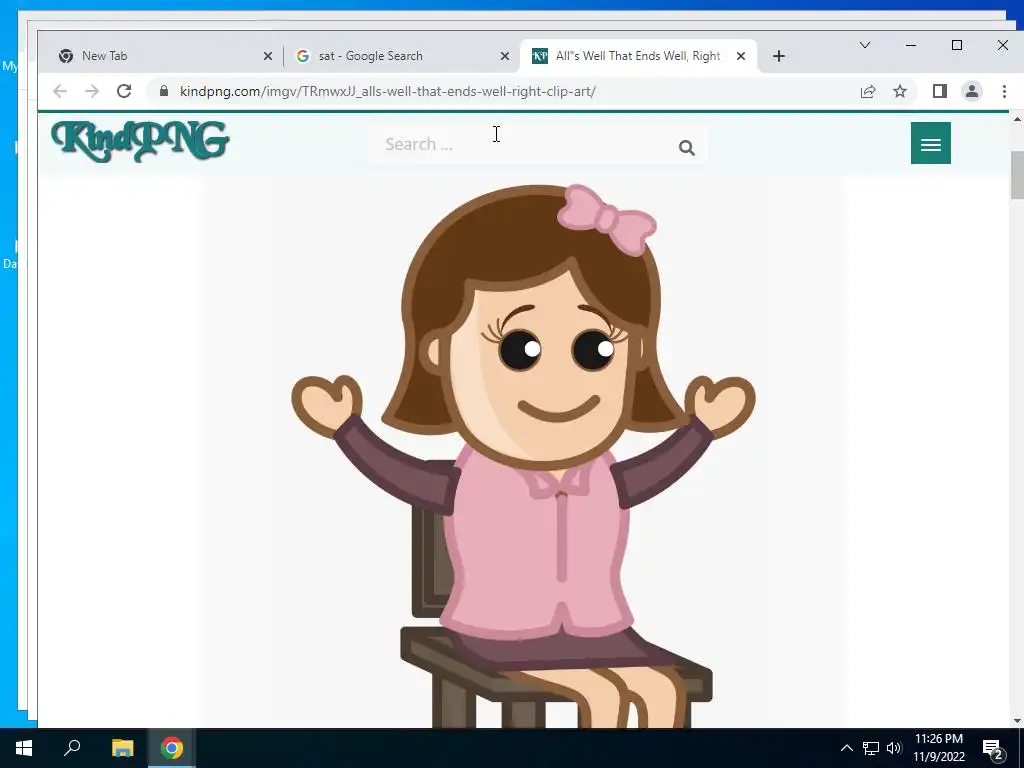
Task: Reload the current page
Action: (x=124, y=91)
